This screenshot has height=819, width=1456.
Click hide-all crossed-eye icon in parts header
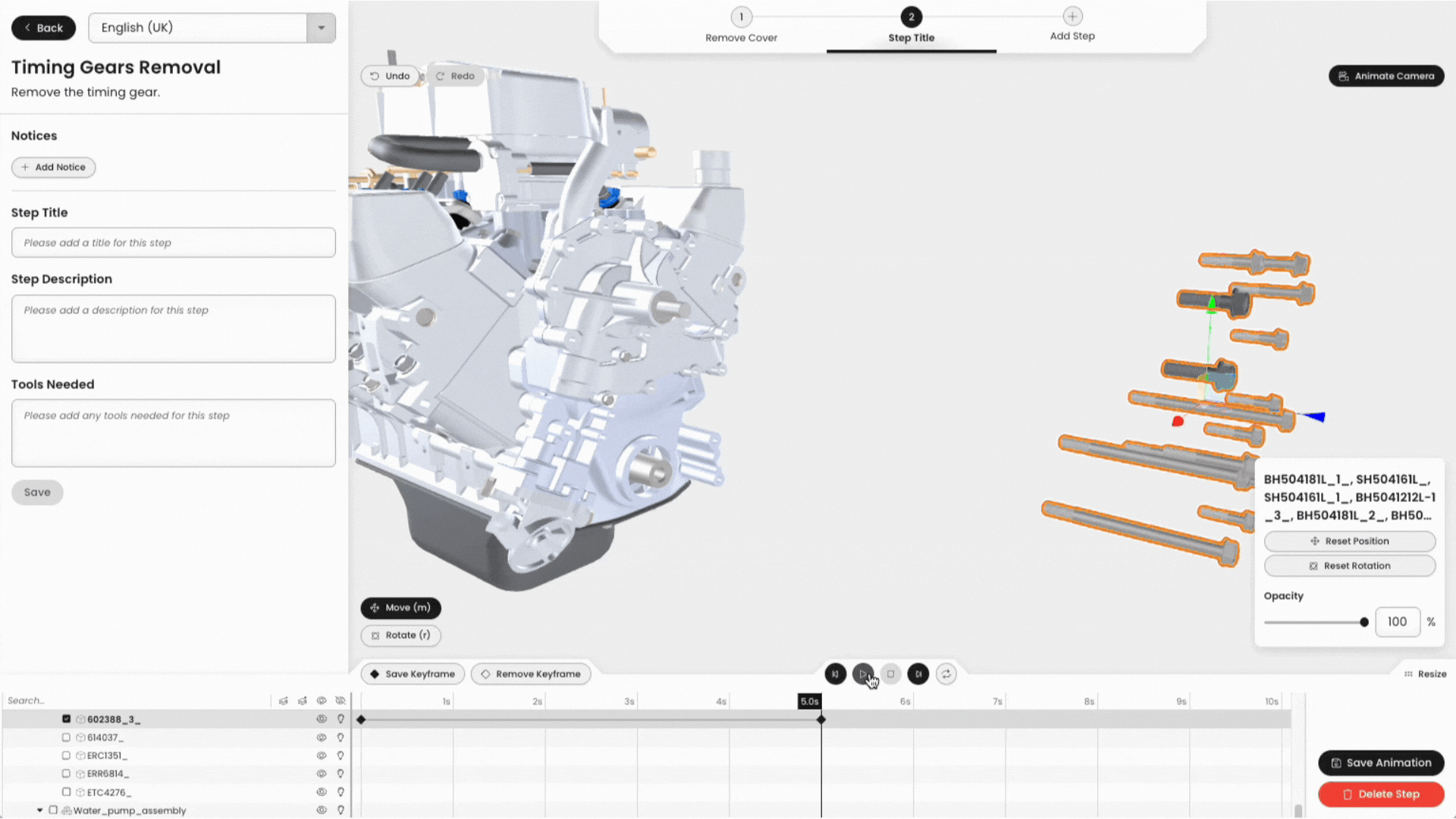pyautogui.click(x=340, y=701)
